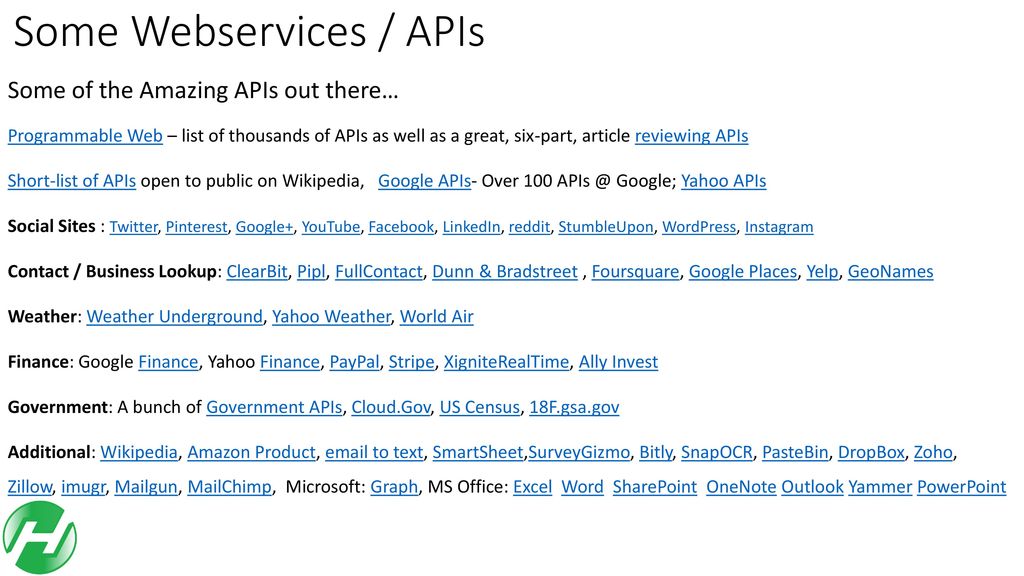Open the Wikipedia link under Additional
Image resolution: width=1024 pixels, height=576 pixels.
pyautogui.click(x=139, y=453)
